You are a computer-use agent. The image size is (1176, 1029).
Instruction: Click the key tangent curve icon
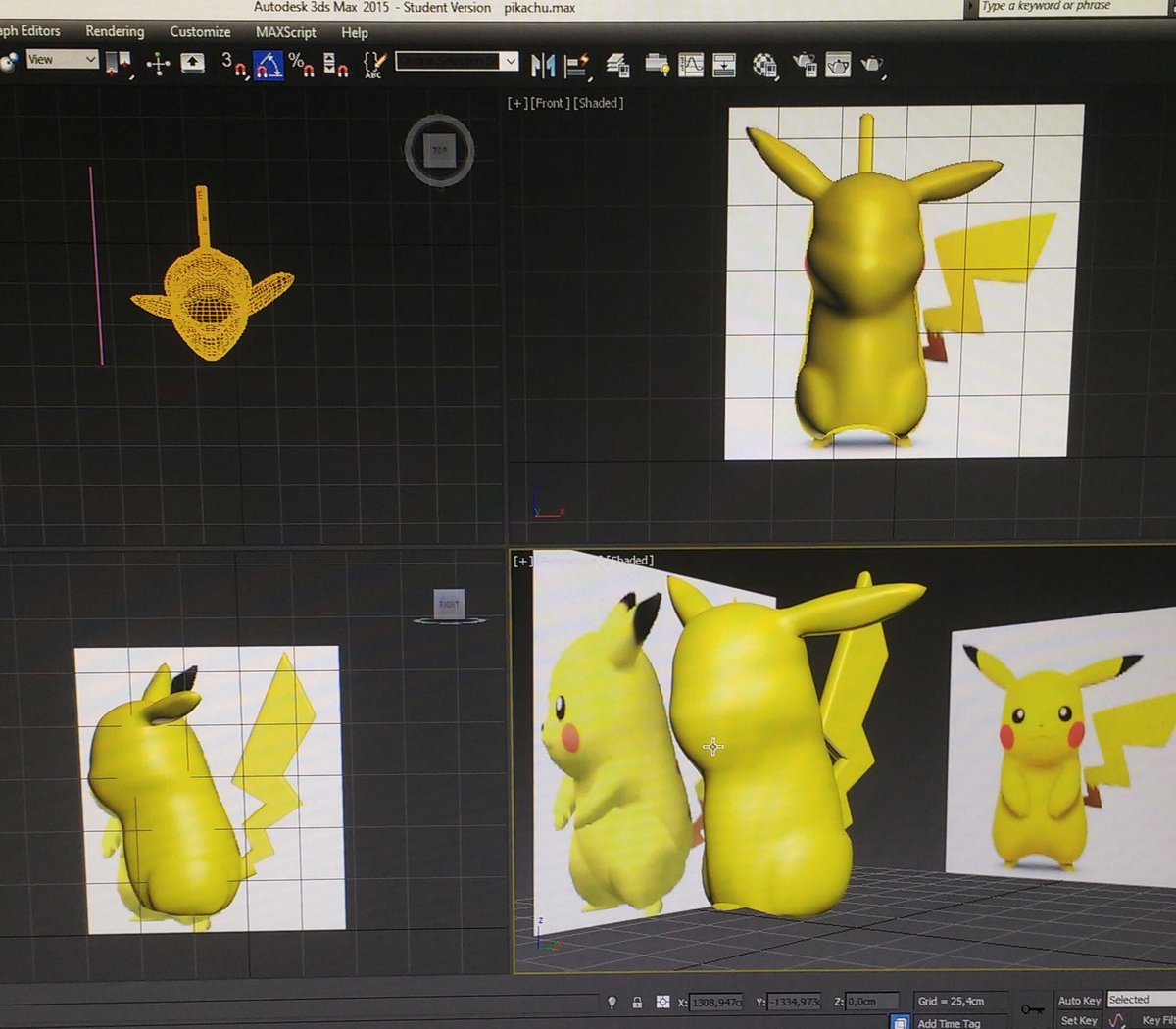(1118, 1021)
